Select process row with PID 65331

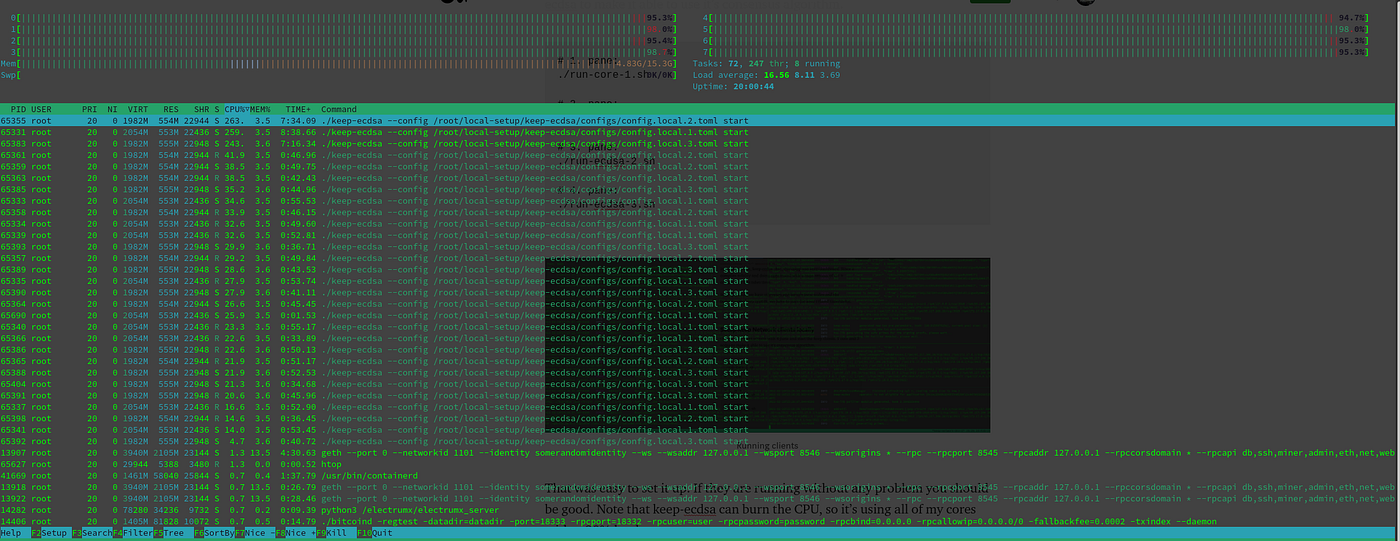[700, 132]
